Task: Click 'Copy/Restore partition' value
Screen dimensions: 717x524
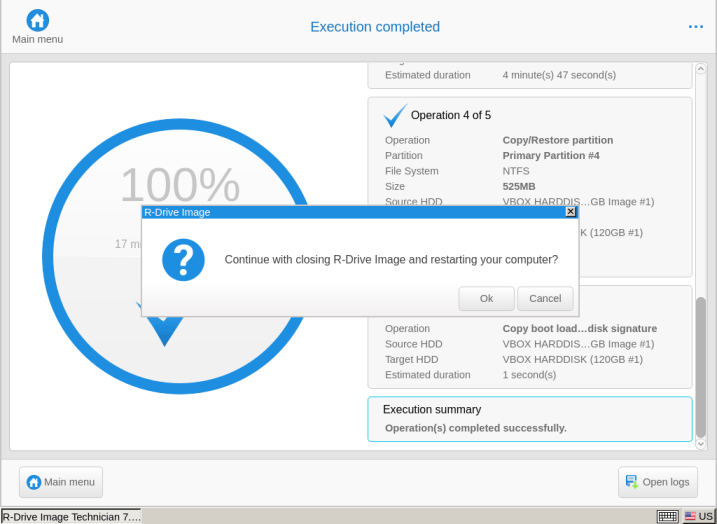Action: click(558, 140)
